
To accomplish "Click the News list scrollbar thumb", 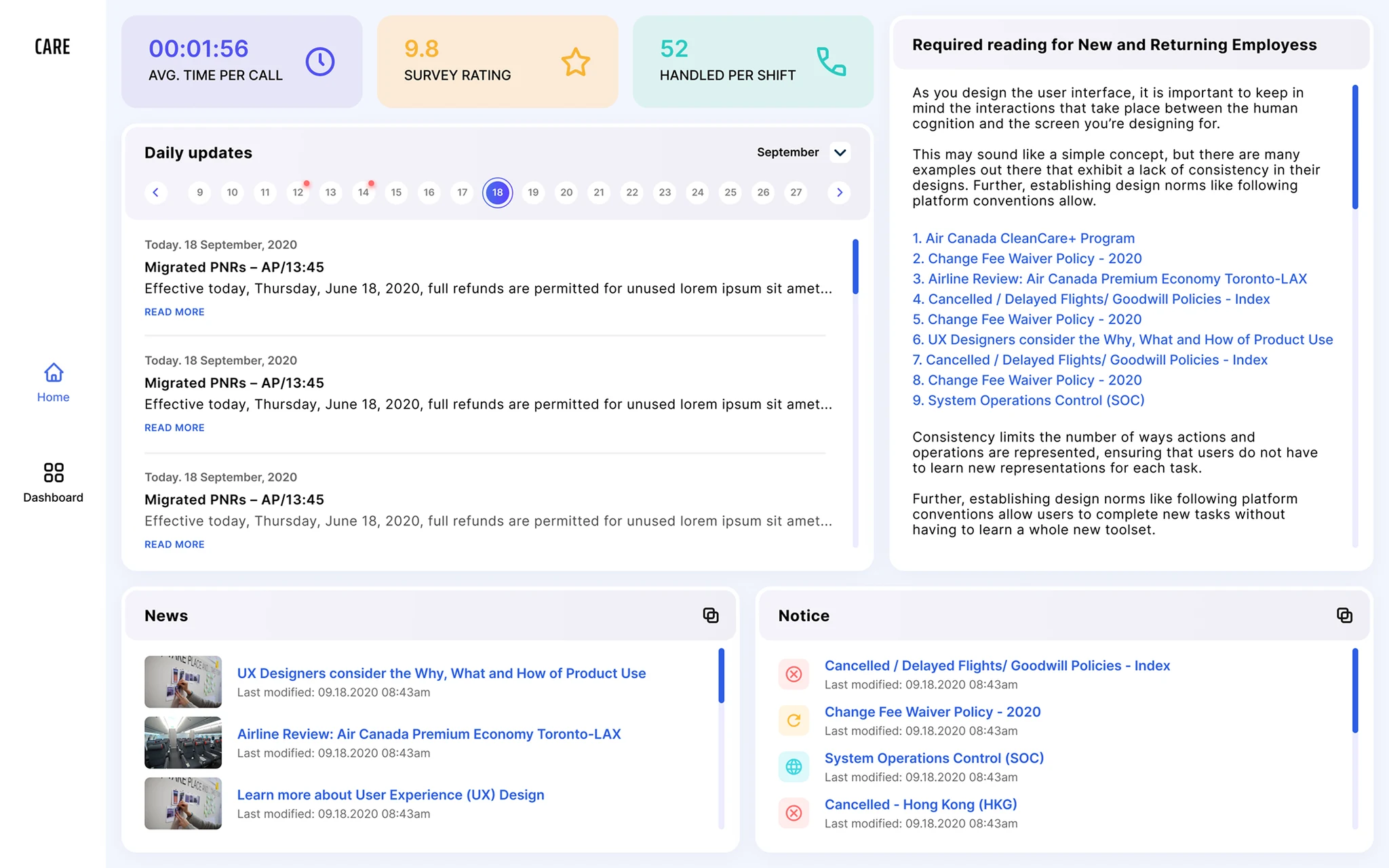I will click(x=721, y=675).
